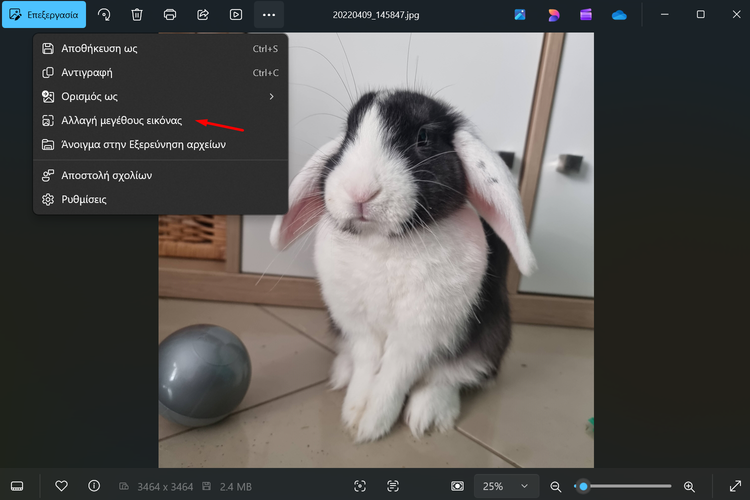Viewport: 750px width, 500px height.
Task: Rotate the image with the rotate icon
Action: 104,15
